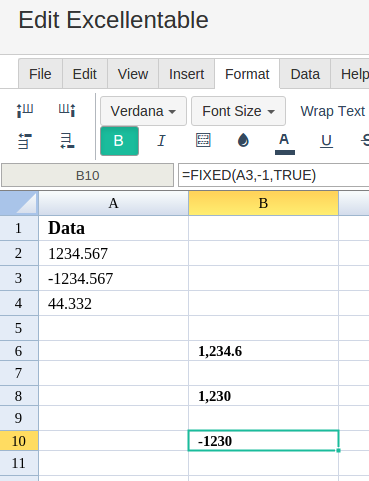The height and width of the screenshot is (481, 369).
Task: Click the formula bar input
Action: pyautogui.click(x=273, y=175)
